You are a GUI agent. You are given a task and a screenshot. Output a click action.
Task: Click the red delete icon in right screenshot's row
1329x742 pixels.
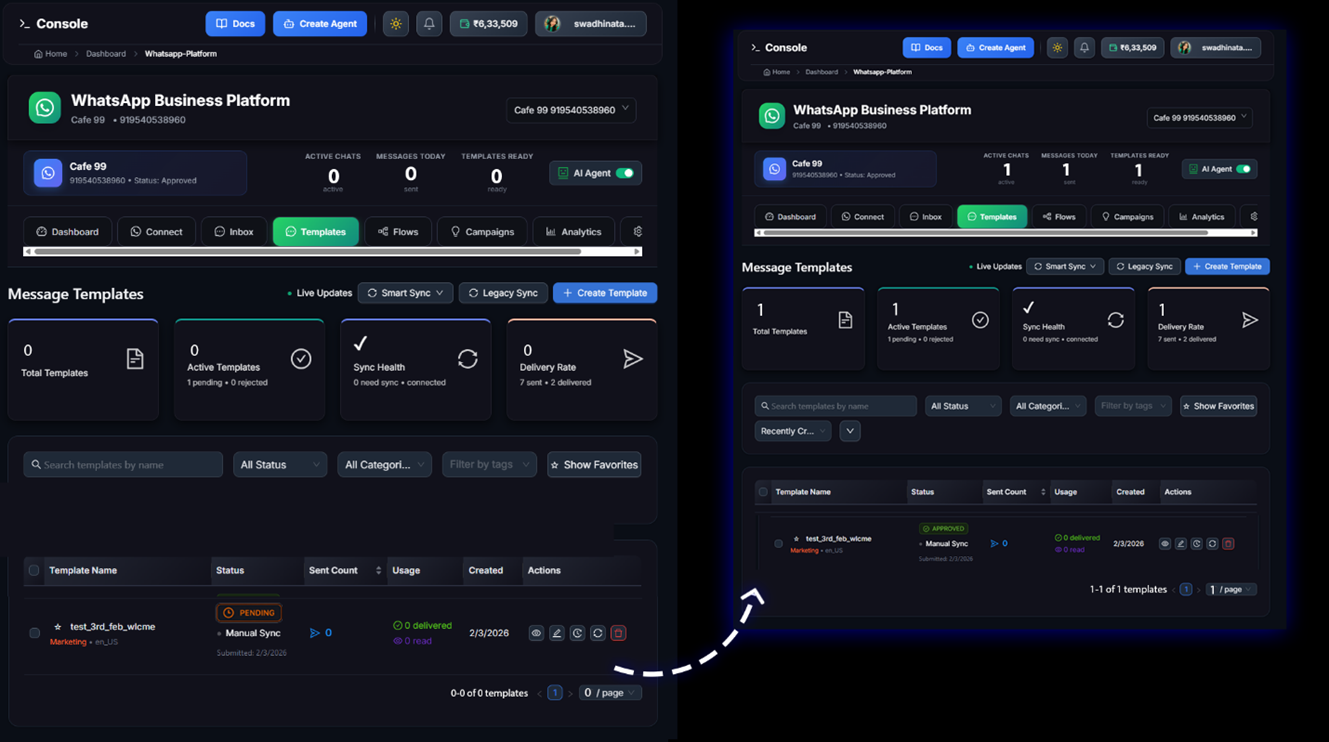(x=1228, y=544)
